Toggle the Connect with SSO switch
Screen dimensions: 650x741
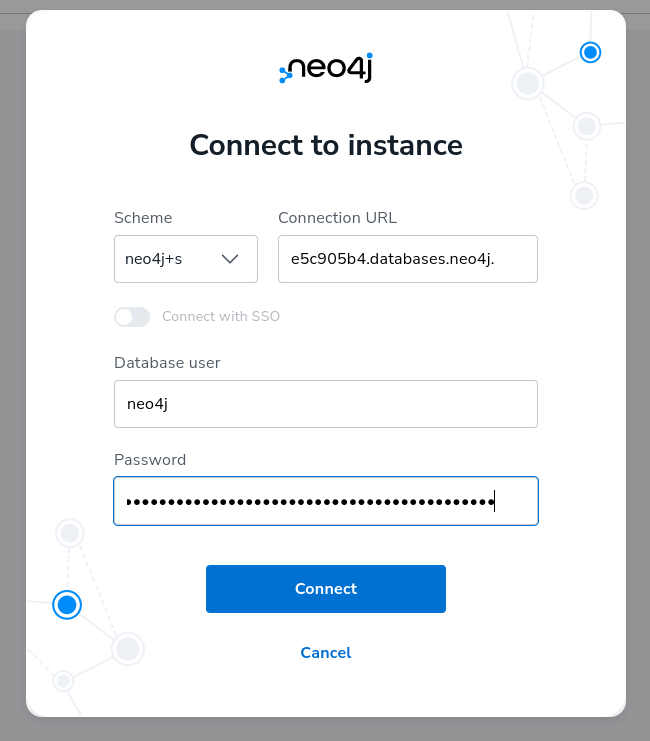pos(132,317)
